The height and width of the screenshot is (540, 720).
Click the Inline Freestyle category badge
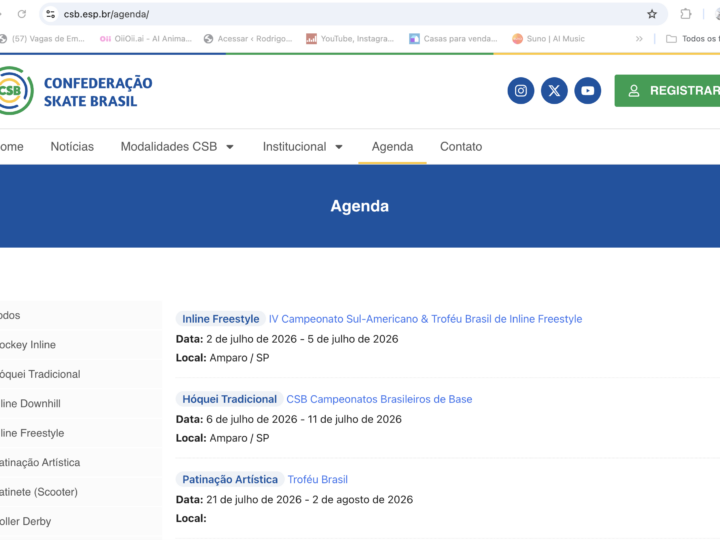(220, 319)
